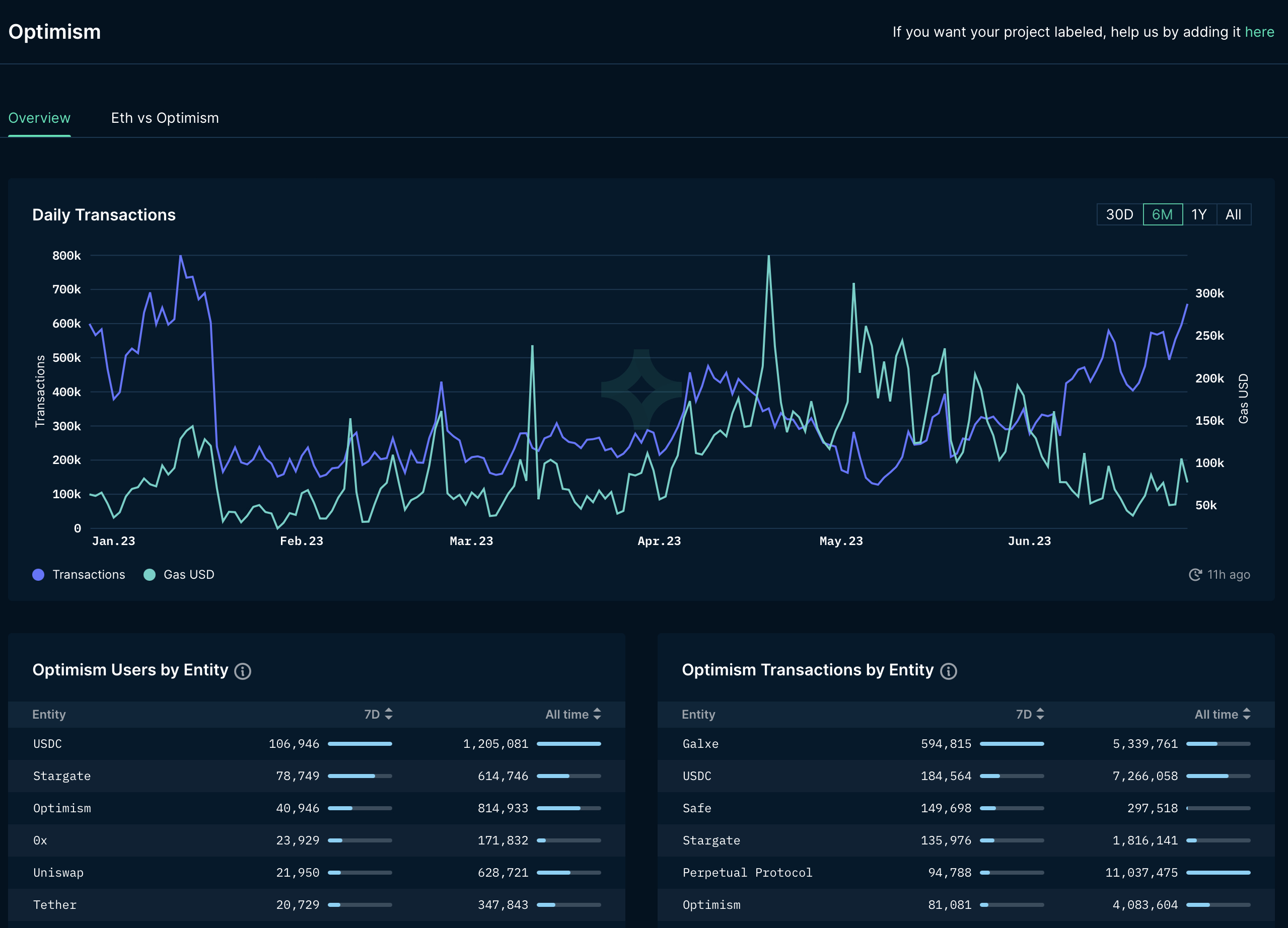Select the Galxe entity row
Image resolution: width=1288 pixels, height=928 pixels.
(x=966, y=743)
